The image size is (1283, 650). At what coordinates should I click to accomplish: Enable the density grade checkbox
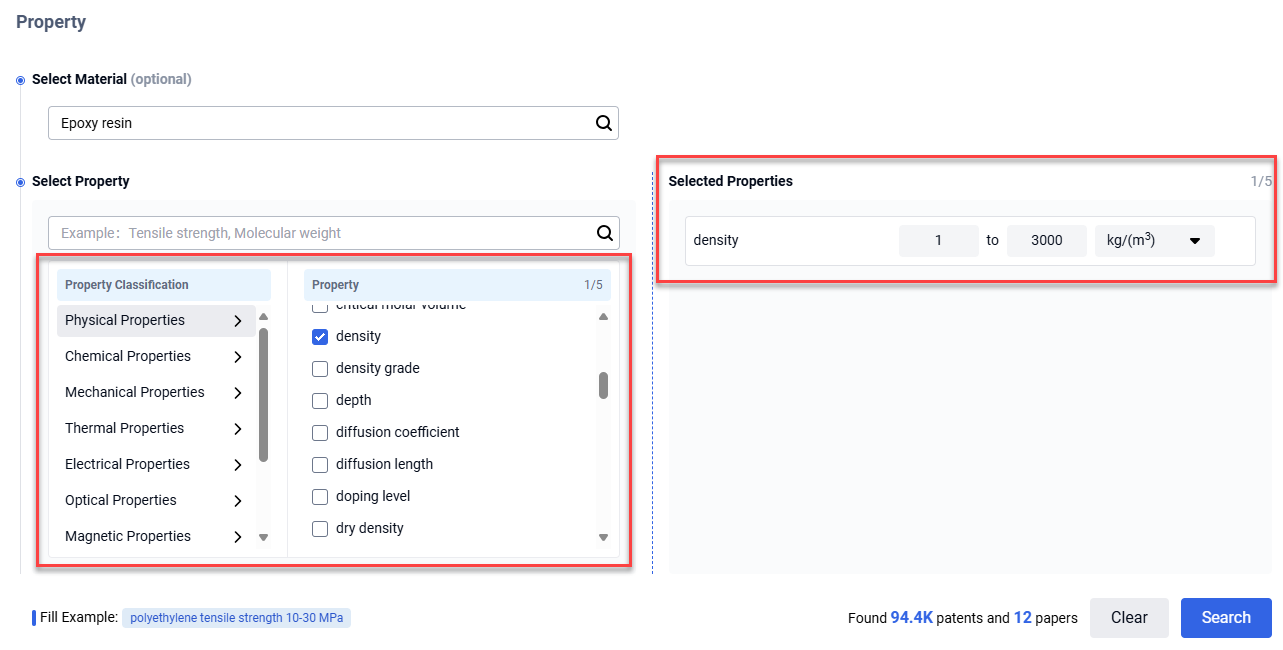[320, 368]
